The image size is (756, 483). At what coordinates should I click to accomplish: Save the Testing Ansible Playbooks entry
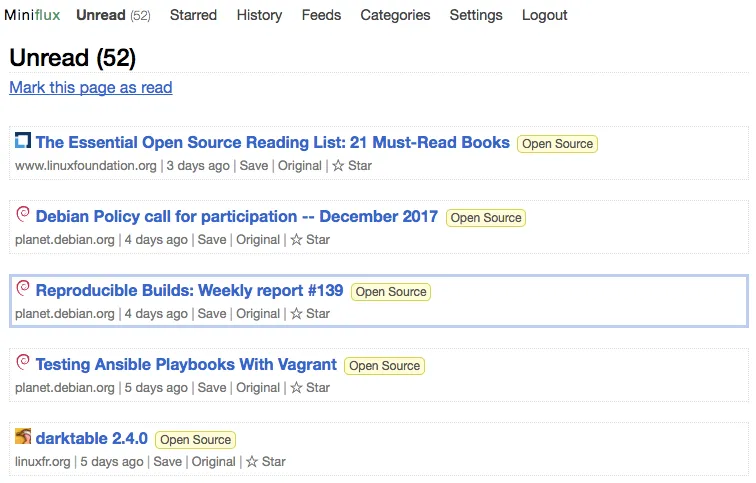tap(212, 388)
